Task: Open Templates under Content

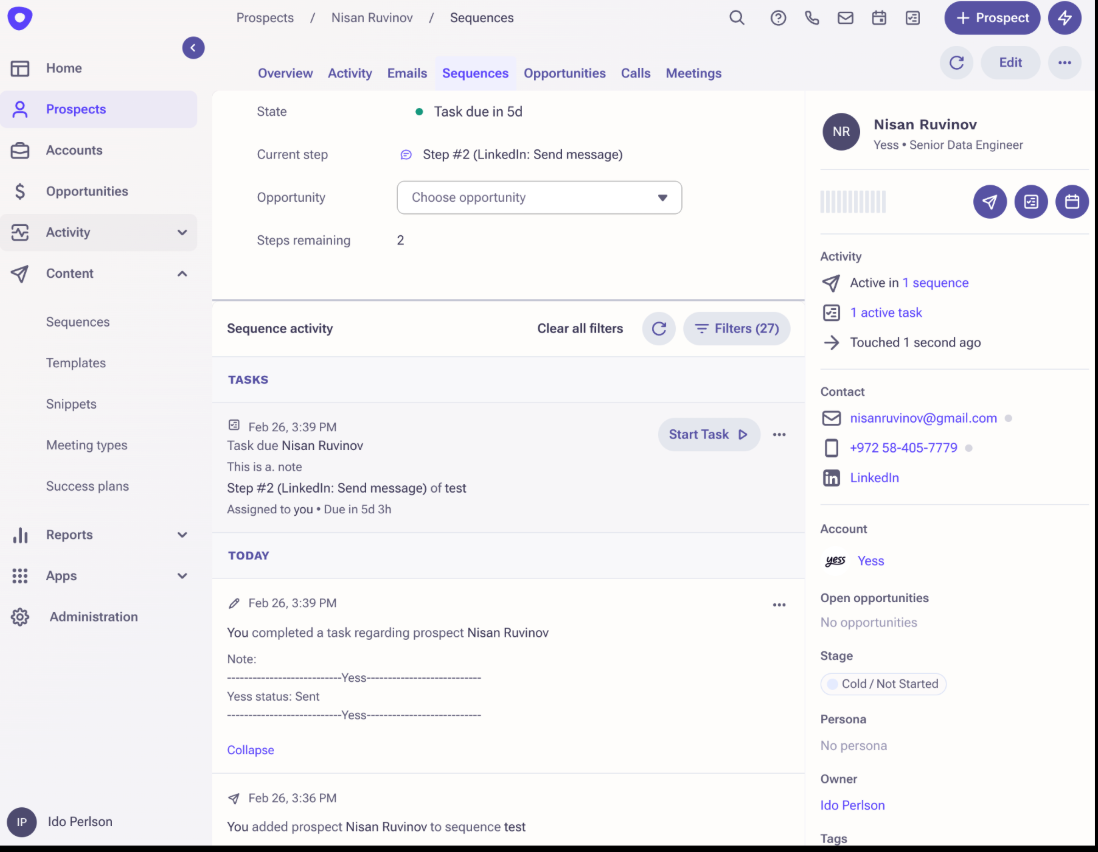Action: pyautogui.click(x=76, y=363)
